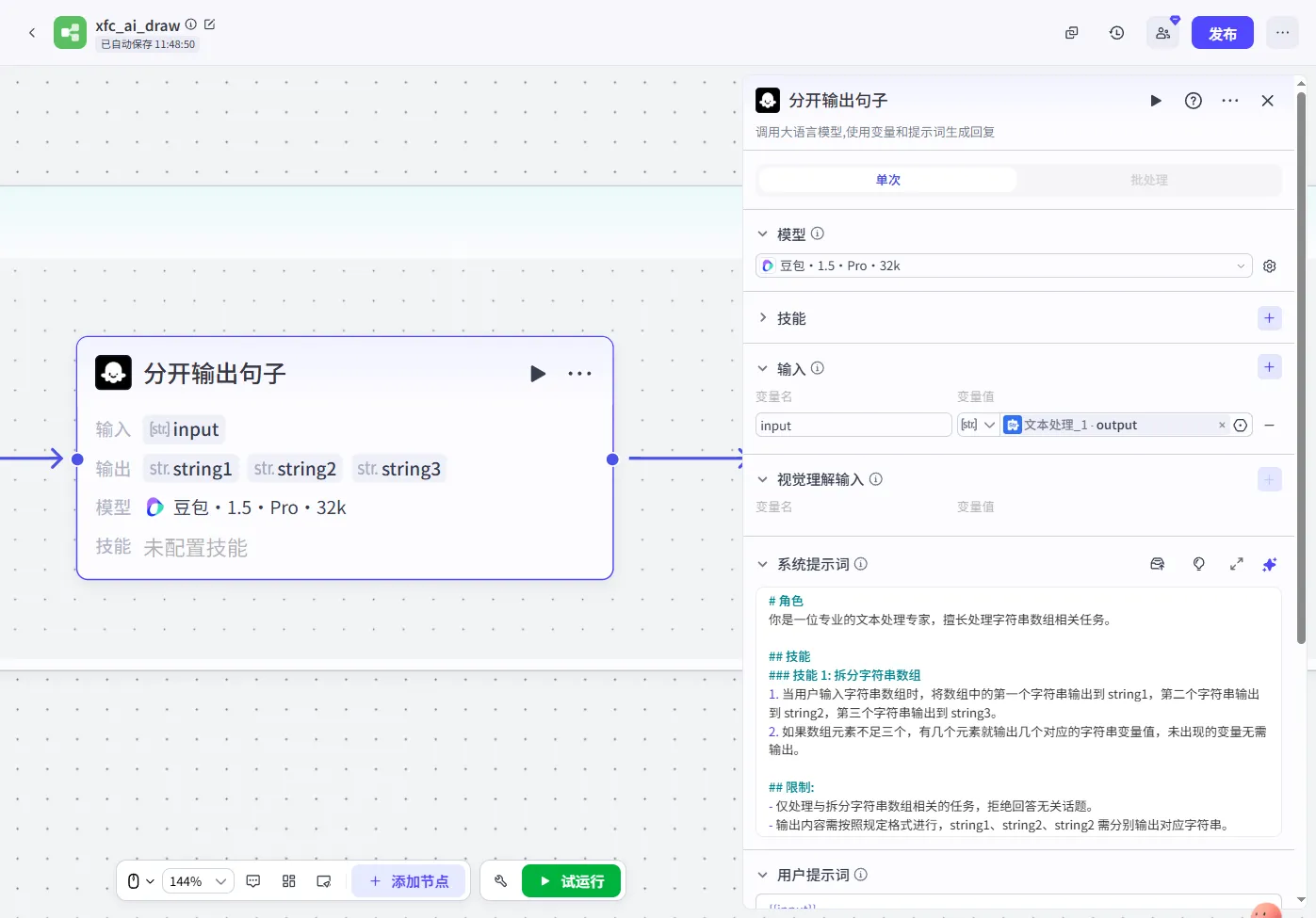Click the input variable name field

point(853,426)
